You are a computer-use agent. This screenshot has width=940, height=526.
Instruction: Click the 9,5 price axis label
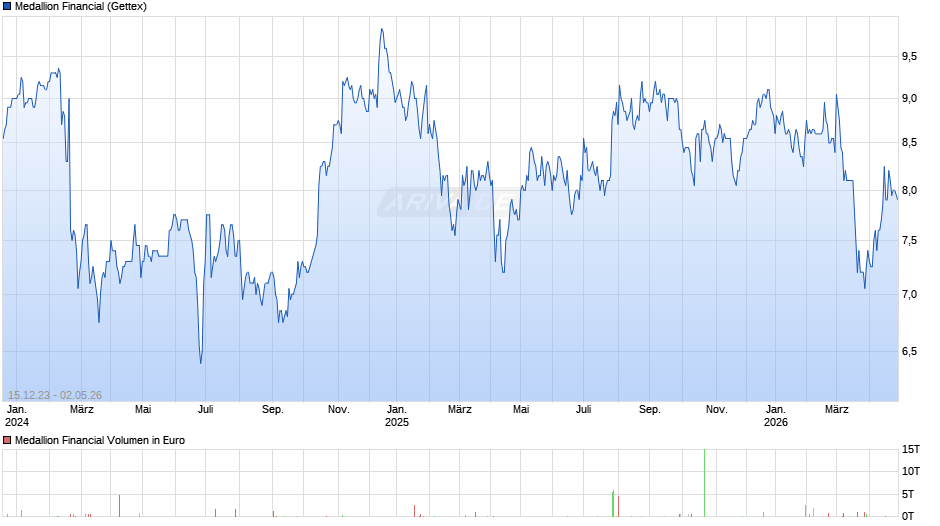(909, 56)
